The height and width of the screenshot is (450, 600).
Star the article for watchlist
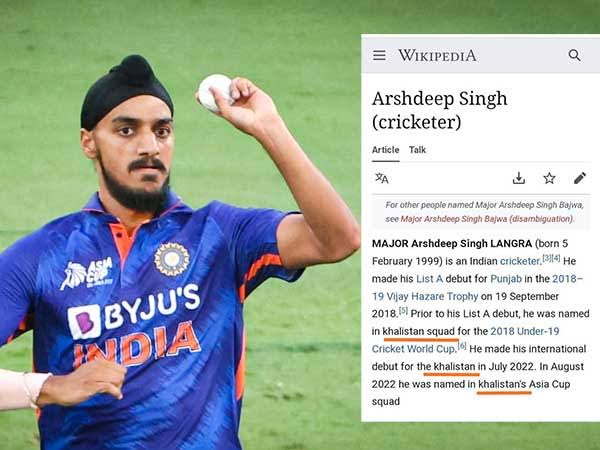549,178
